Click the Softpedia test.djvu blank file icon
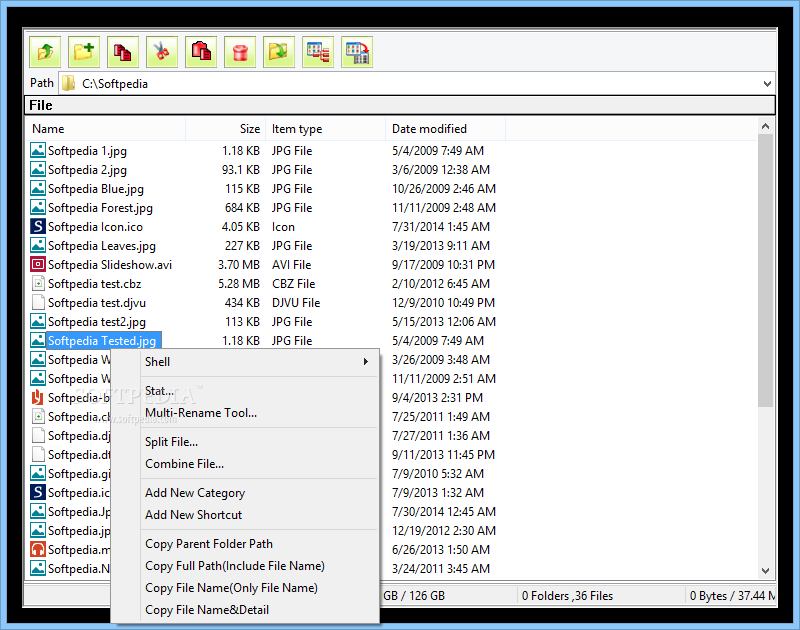800x630 pixels. [38, 302]
